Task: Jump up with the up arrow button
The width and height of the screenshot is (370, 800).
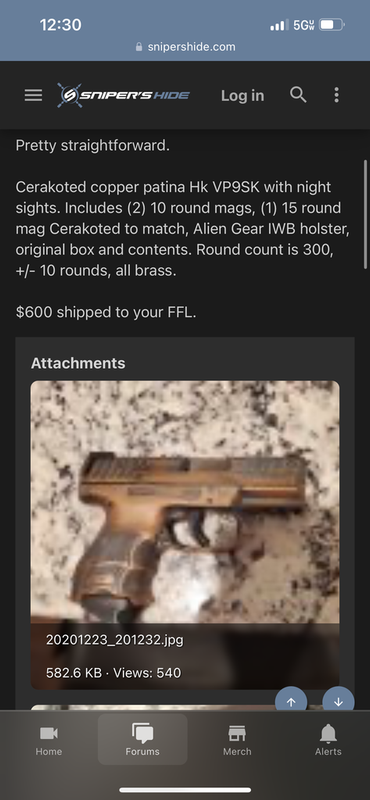Action: 291,702
